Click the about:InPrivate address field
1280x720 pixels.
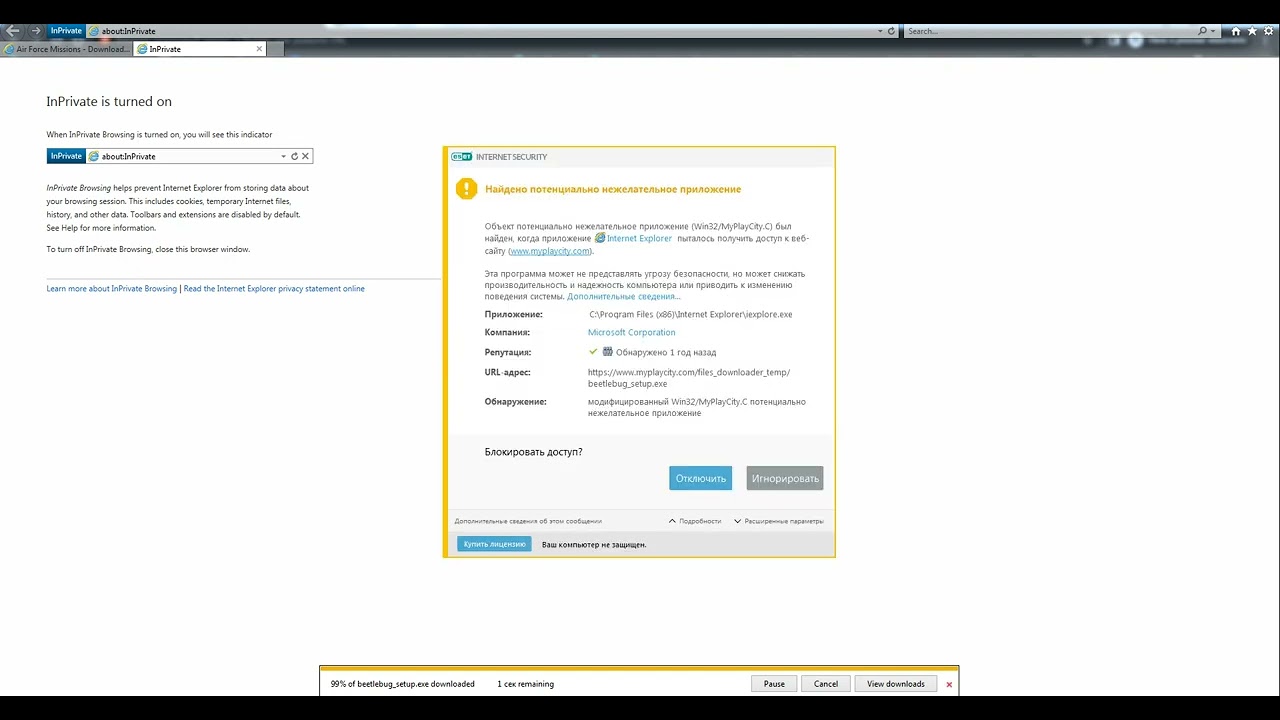tap(480, 31)
